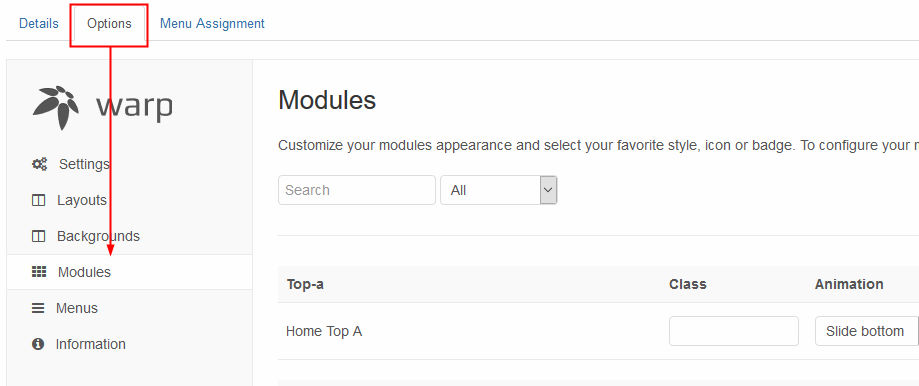Click the Information circle icon
Image resolution: width=919 pixels, height=386 pixels.
(38, 344)
